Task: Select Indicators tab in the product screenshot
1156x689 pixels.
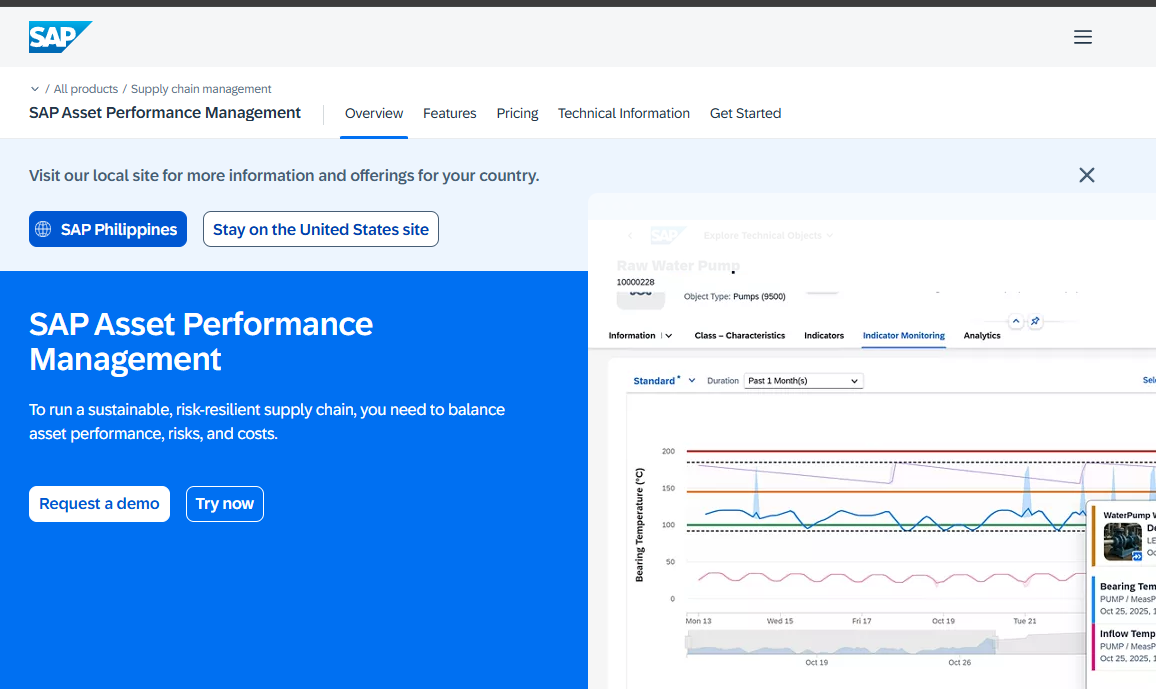Action: click(824, 335)
